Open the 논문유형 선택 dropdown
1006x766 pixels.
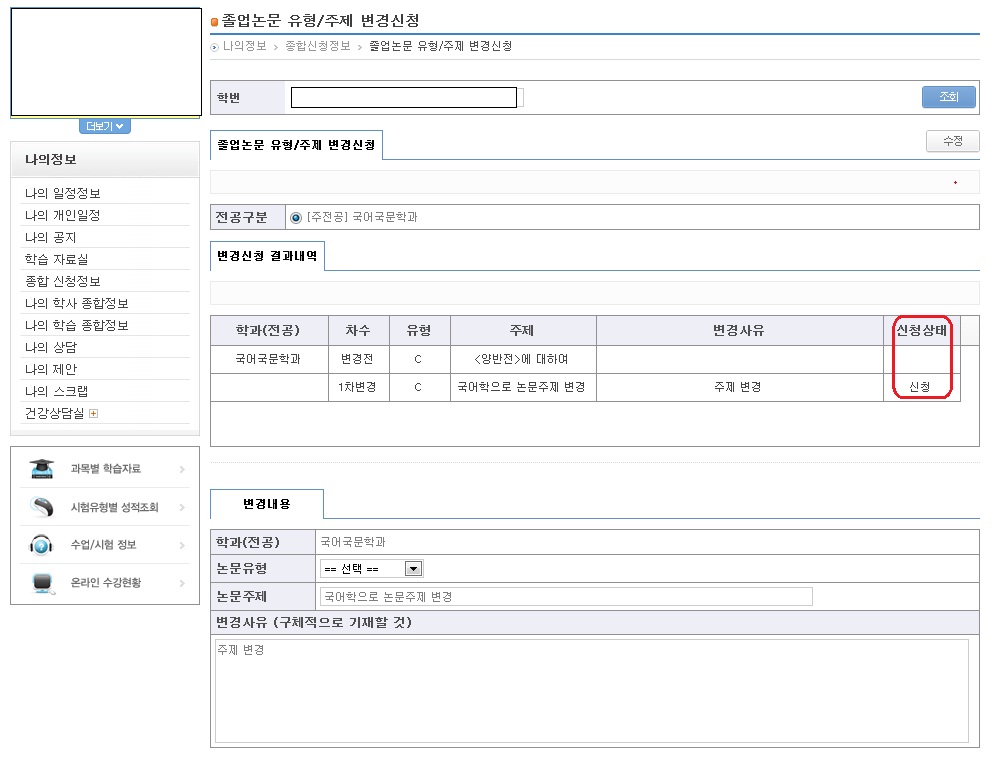pos(413,569)
